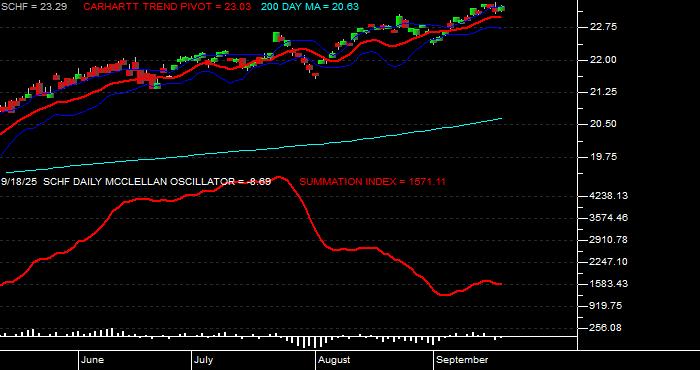The width and height of the screenshot is (700, 370).
Task: Click the SCHF DAILY MCCLELLAN OSCILLATOR text
Action: pyautogui.click(x=138, y=182)
